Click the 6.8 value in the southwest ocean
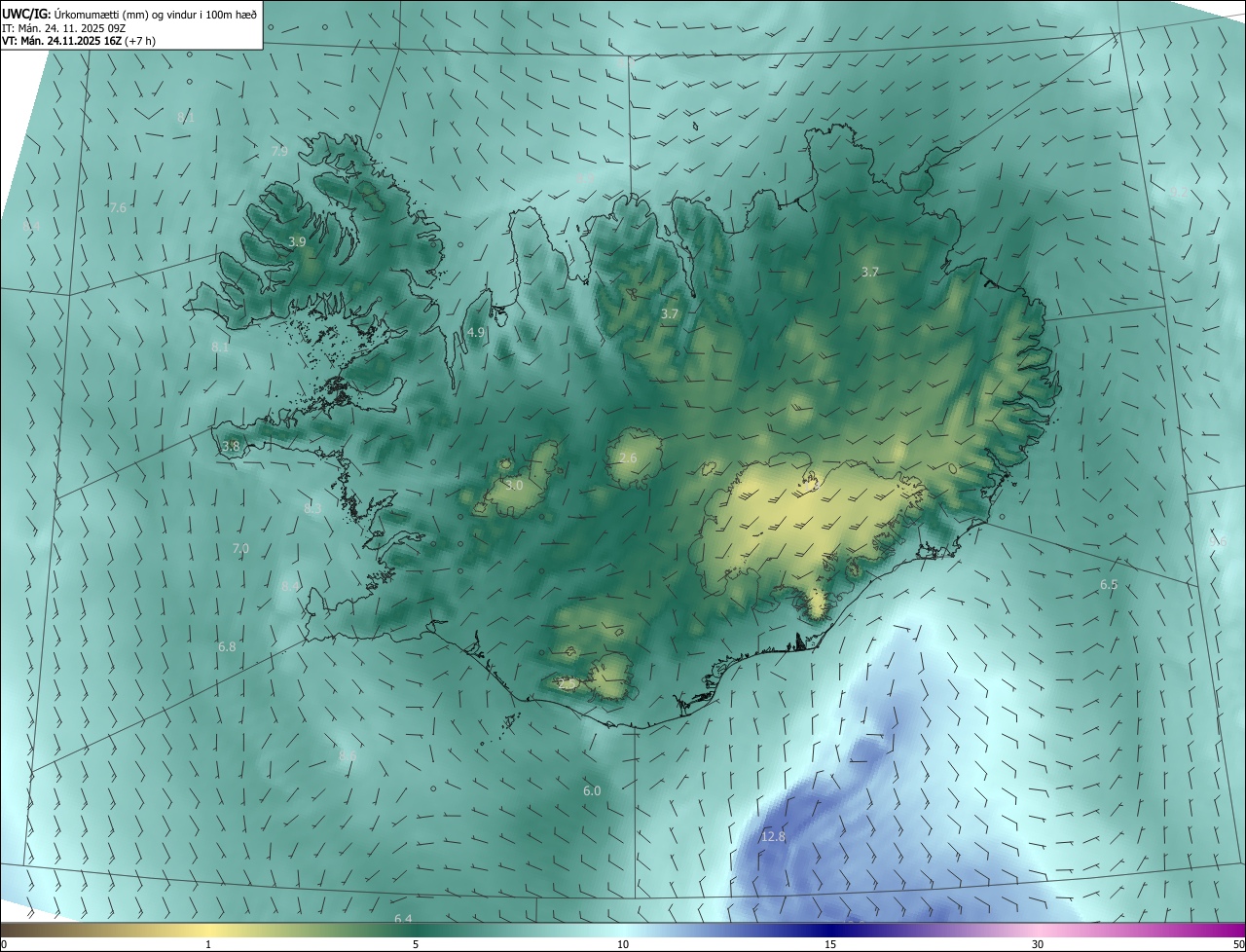The height and width of the screenshot is (952, 1246). [x=227, y=646]
